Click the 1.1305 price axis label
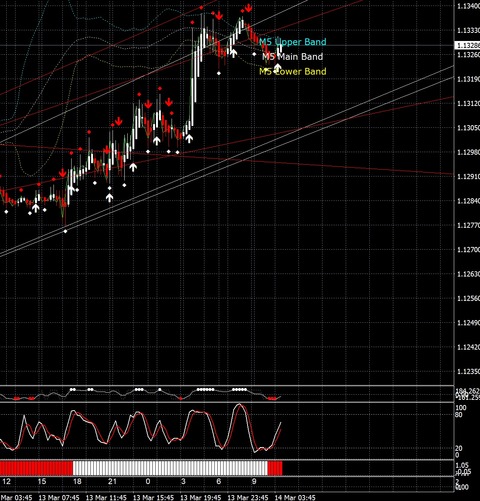The width and height of the screenshot is (480, 501). (468, 128)
